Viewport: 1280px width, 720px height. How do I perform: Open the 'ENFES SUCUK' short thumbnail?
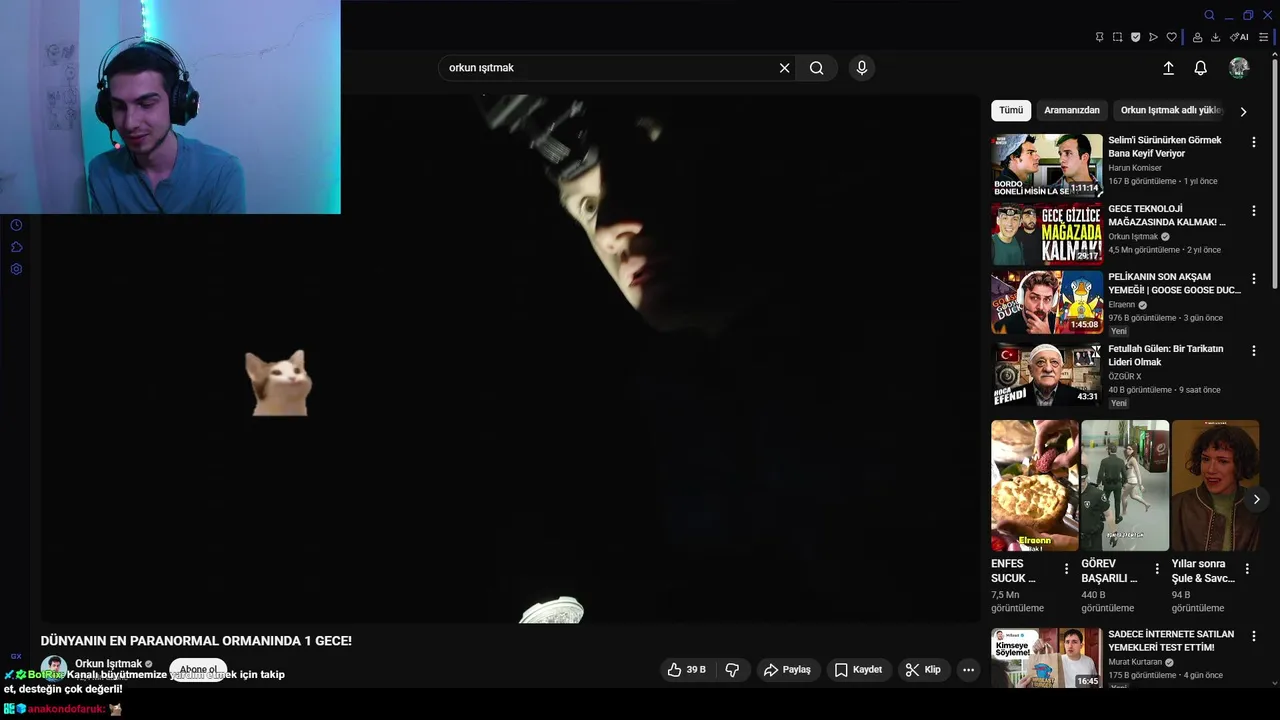(1035, 485)
